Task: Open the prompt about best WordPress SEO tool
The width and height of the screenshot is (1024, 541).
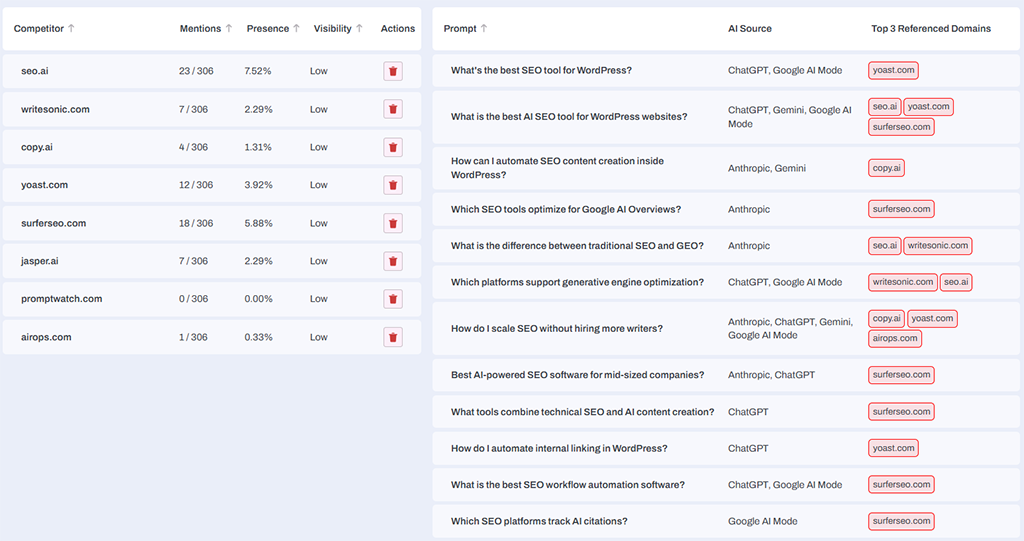Action: [x=541, y=71]
